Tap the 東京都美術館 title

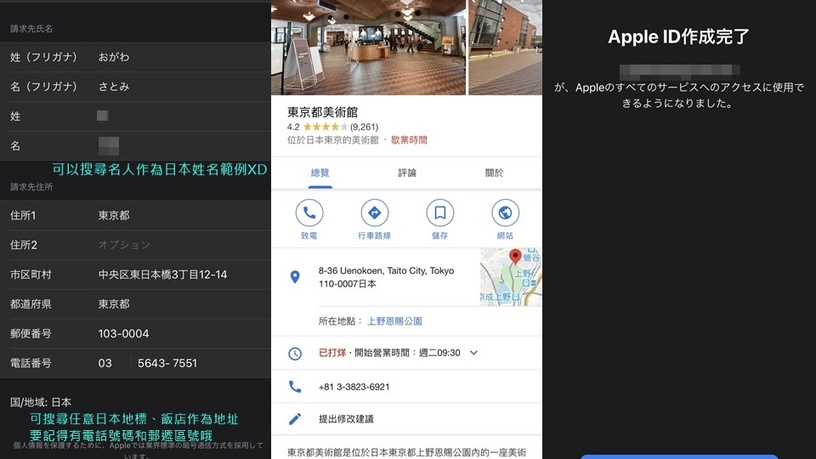pyautogui.click(x=323, y=112)
